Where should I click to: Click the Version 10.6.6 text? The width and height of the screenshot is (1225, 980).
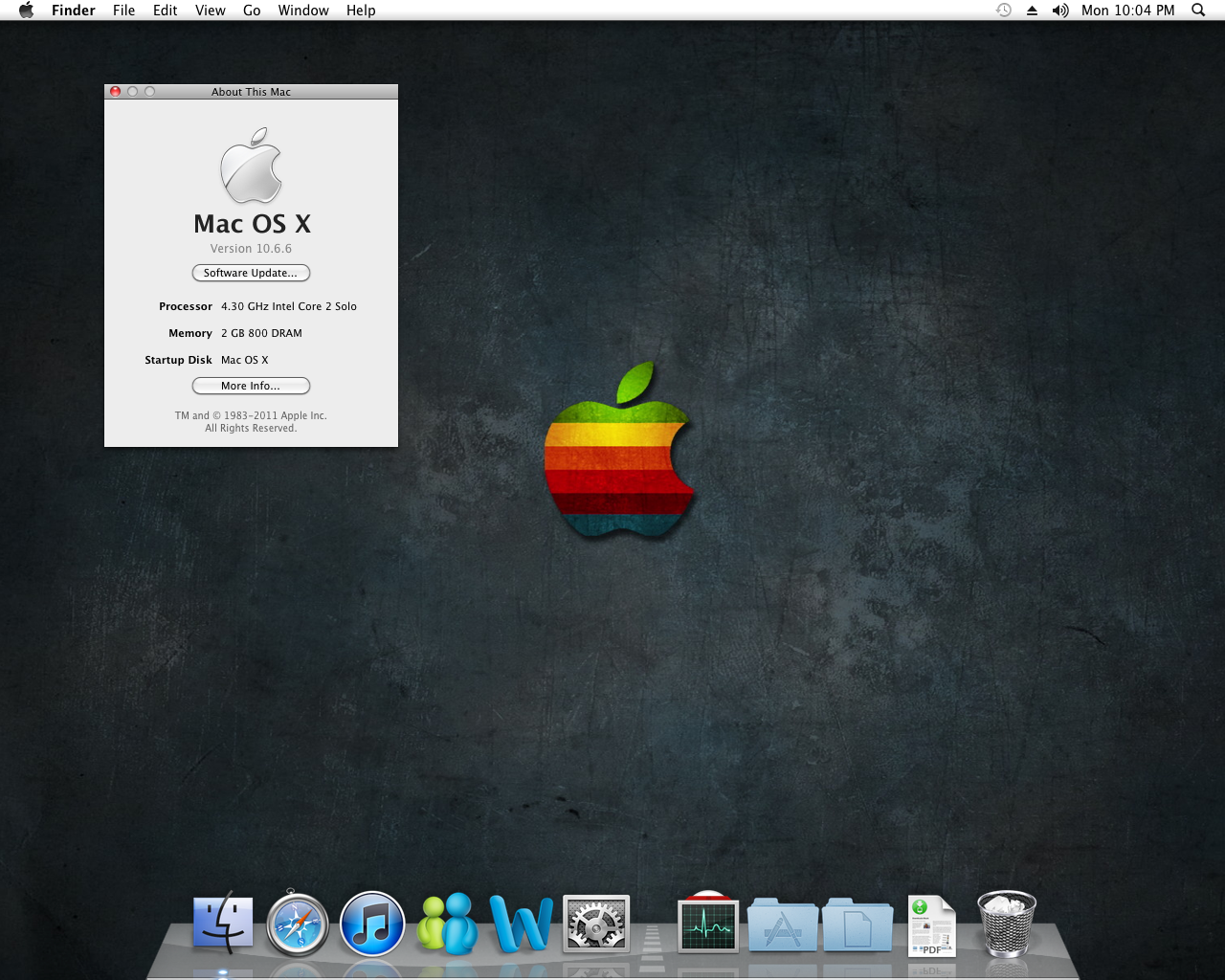tap(251, 248)
